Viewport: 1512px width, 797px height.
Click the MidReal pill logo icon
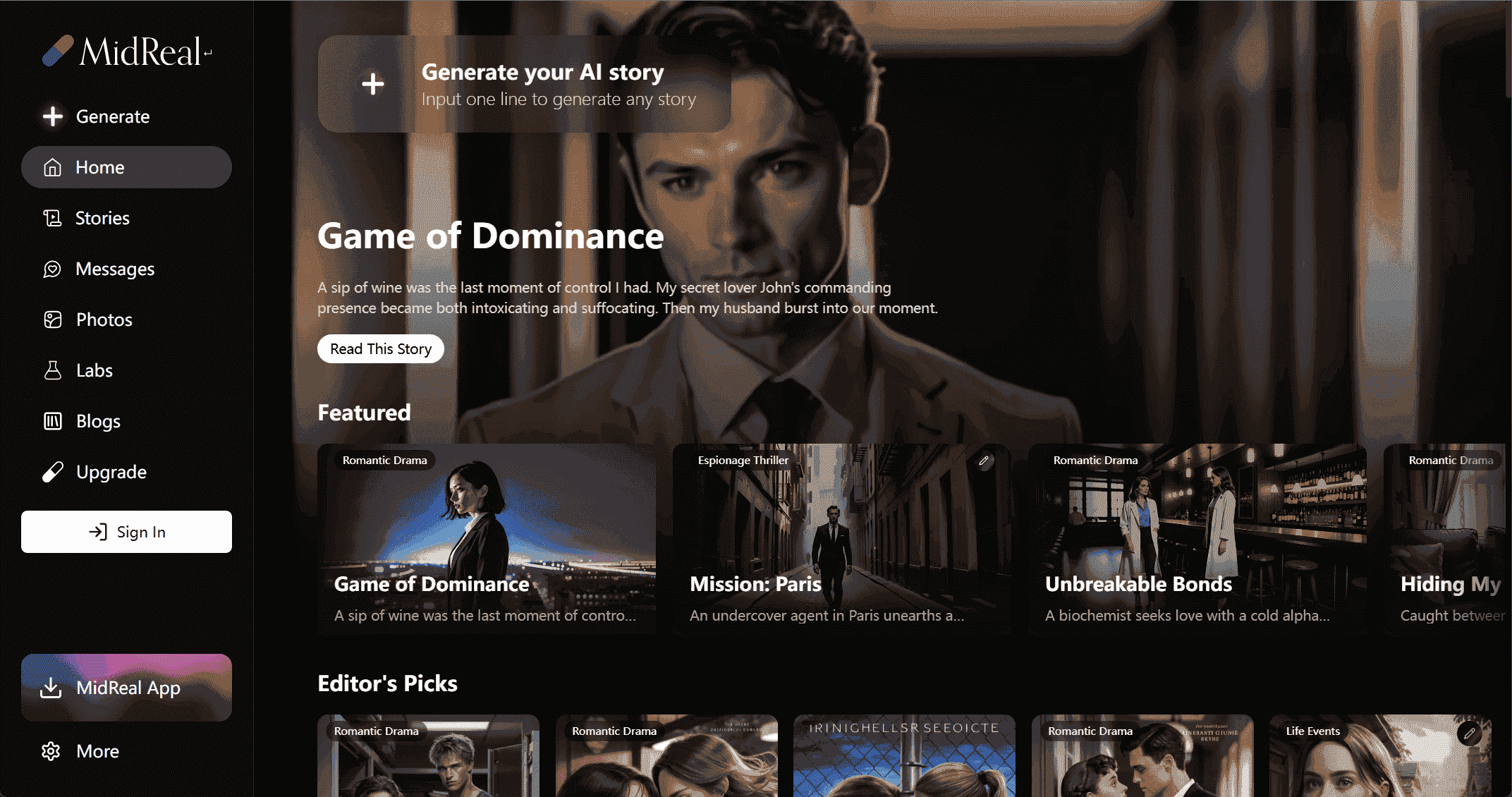point(58,51)
